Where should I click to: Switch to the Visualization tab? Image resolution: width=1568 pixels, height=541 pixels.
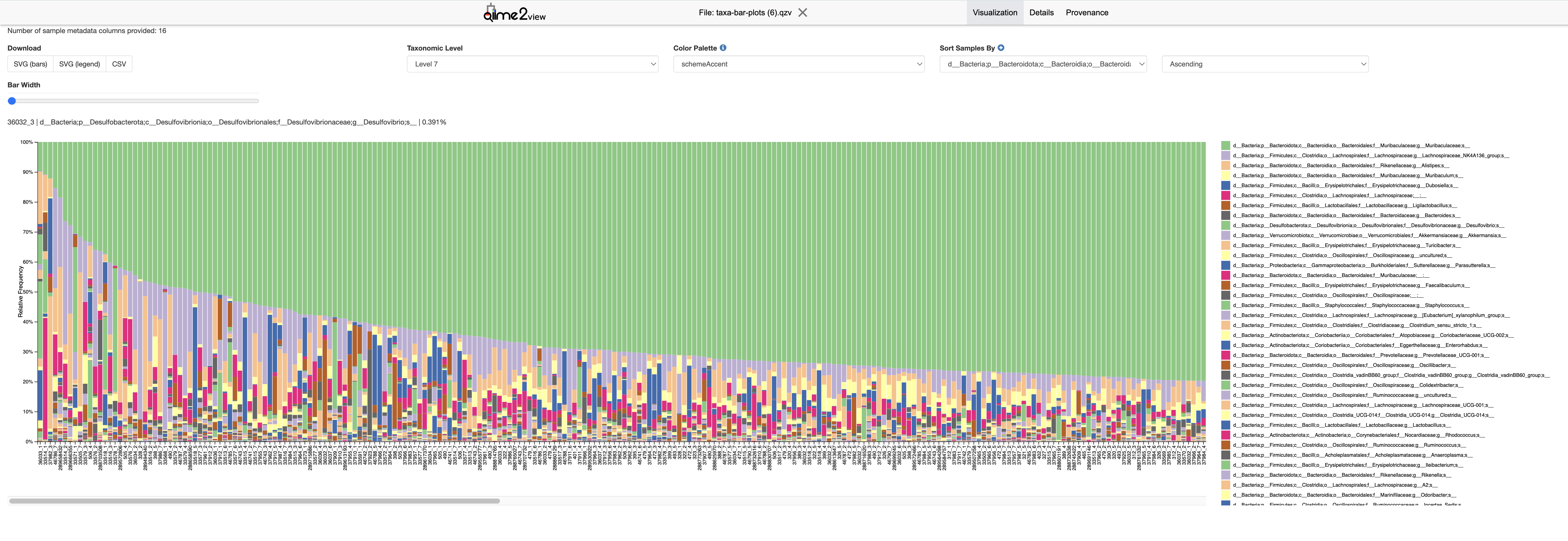pyautogui.click(x=995, y=12)
